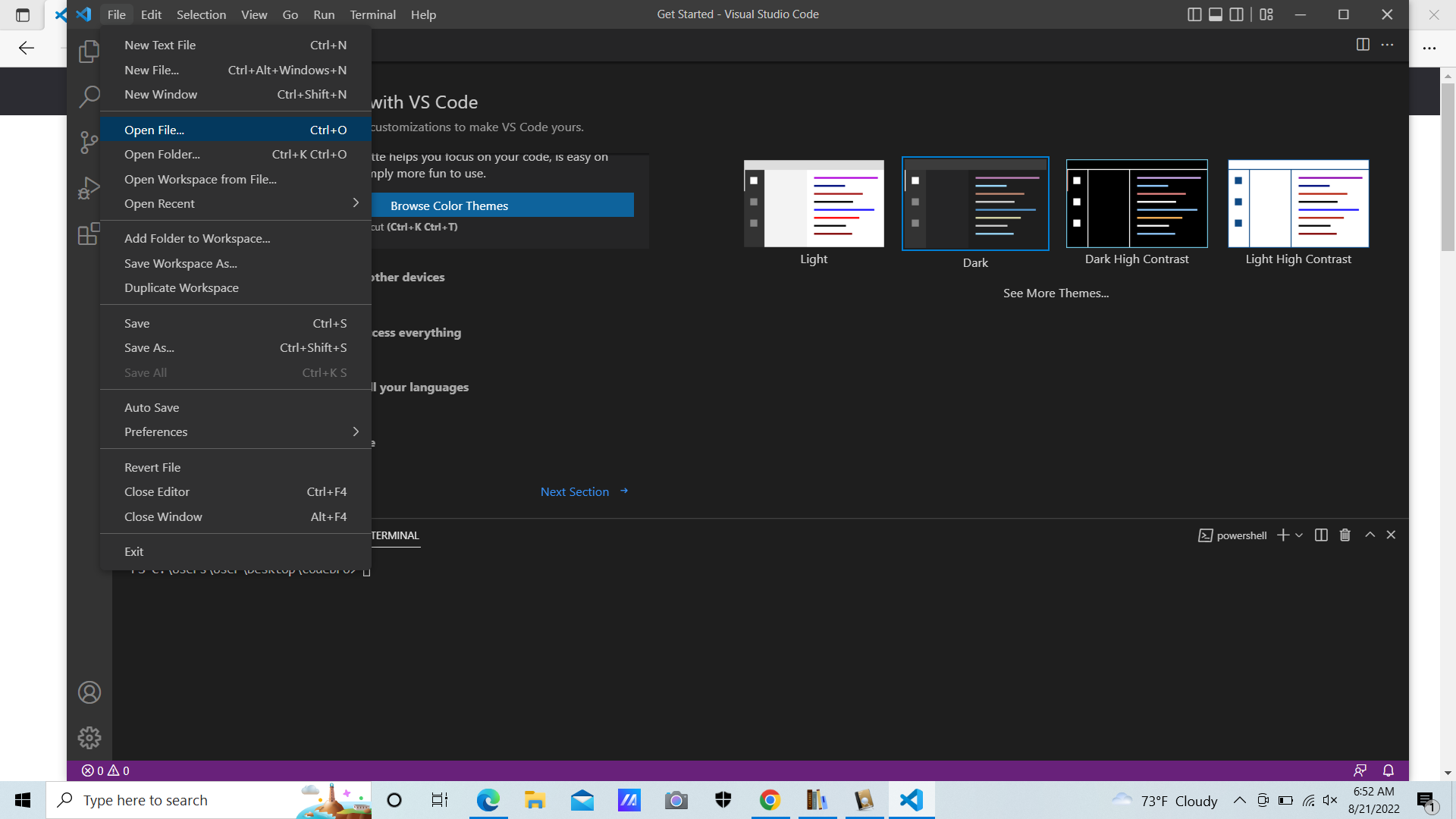Open the Run and Debug view
The height and width of the screenshot is (819, 1456).
pos(89,188)
